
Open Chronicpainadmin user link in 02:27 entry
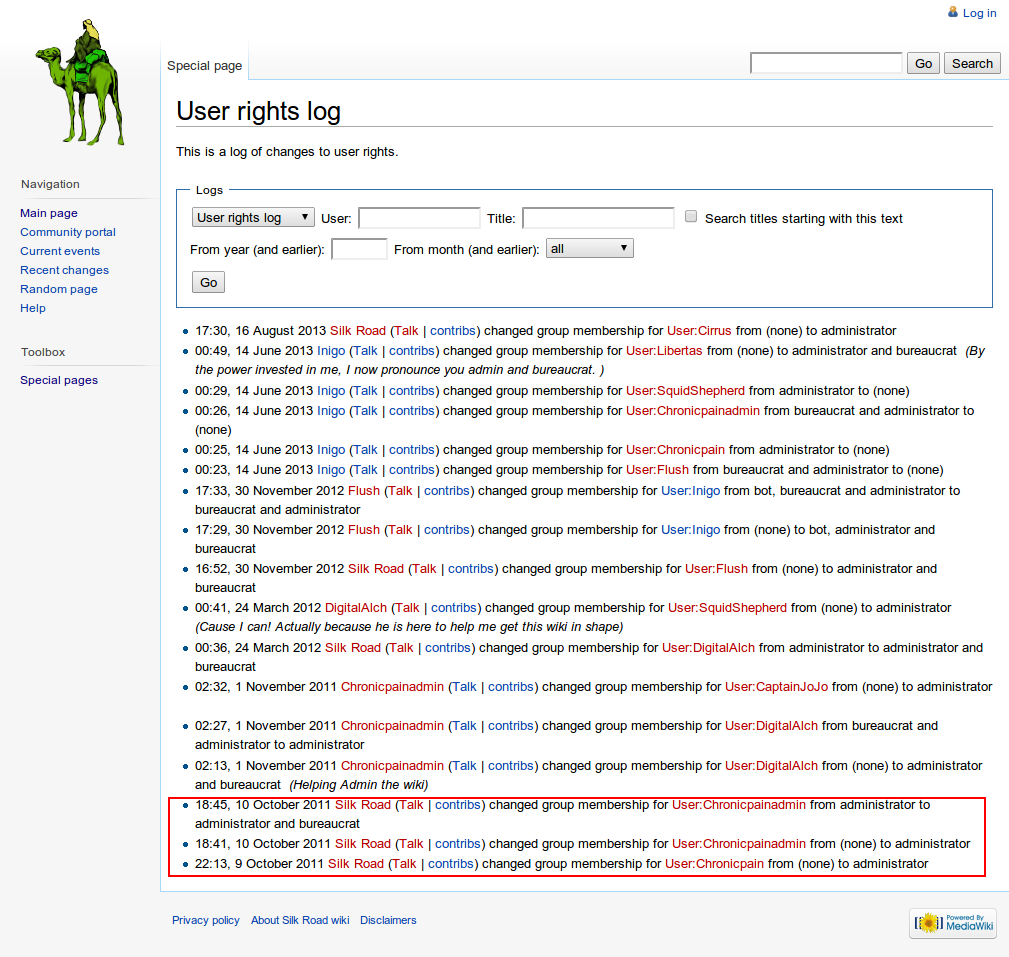(x=393, y=726)
